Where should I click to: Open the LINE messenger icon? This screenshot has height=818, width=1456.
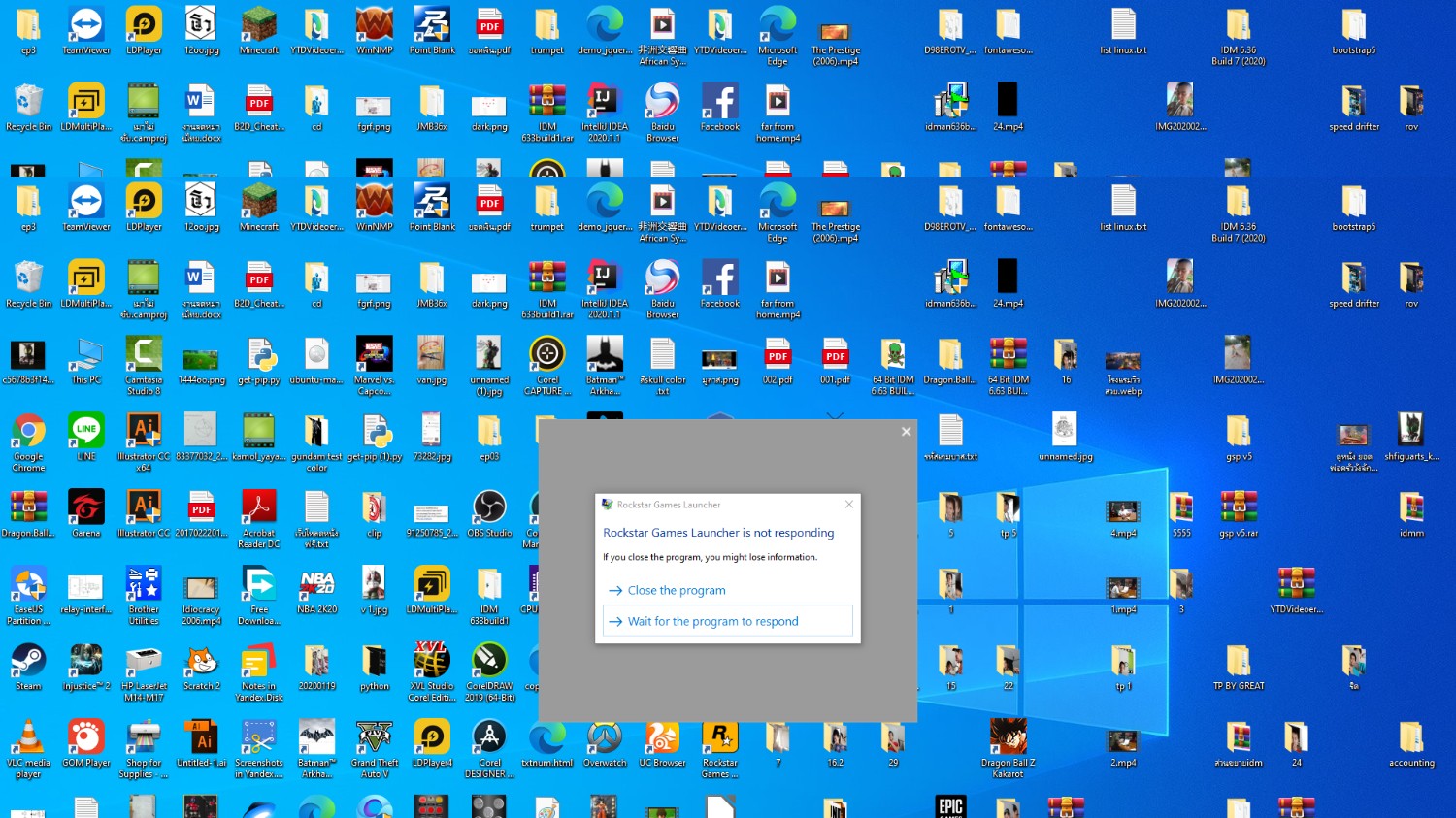click(86, 439)
